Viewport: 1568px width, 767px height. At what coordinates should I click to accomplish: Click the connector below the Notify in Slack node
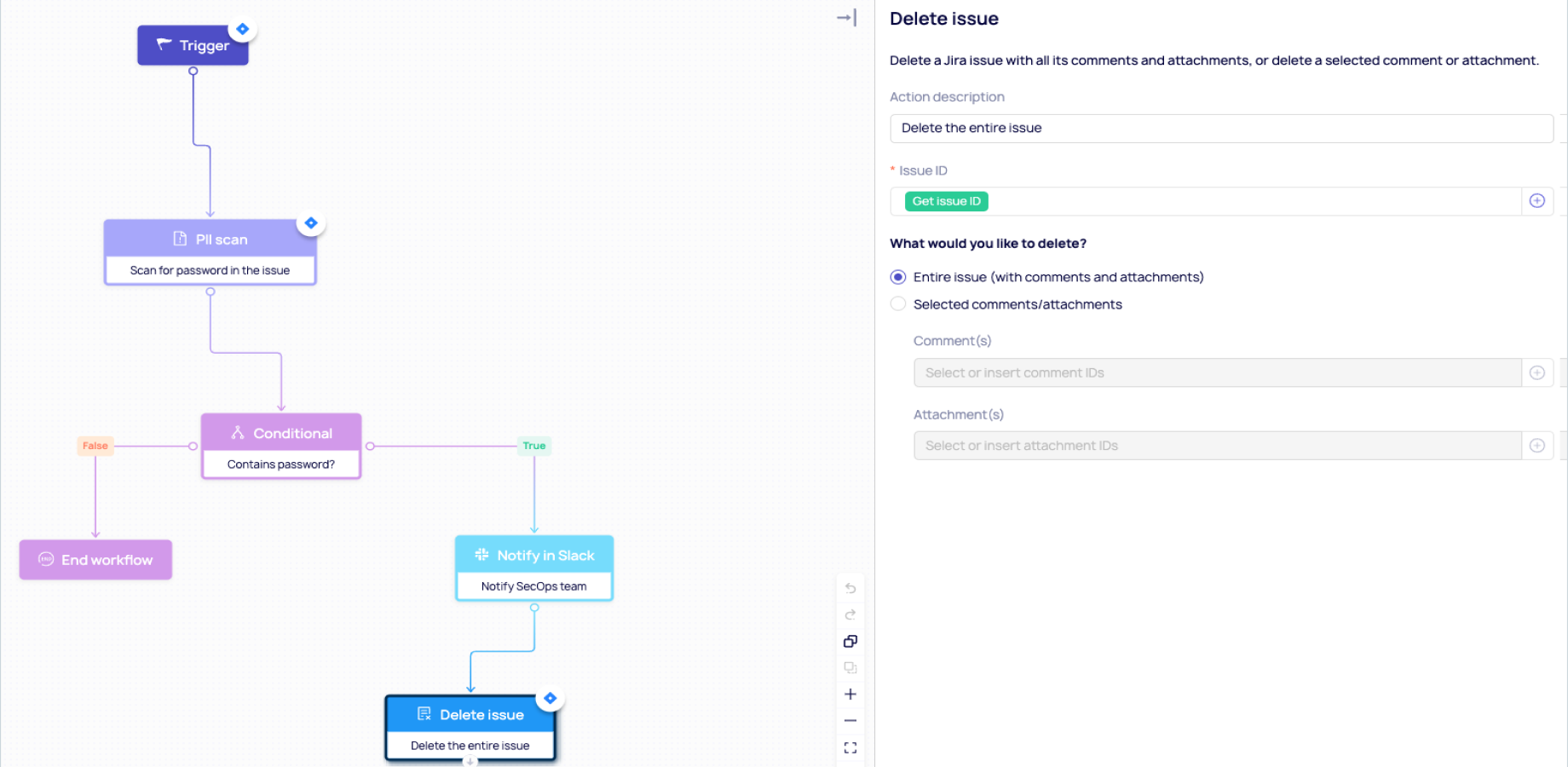pos(534,608)
